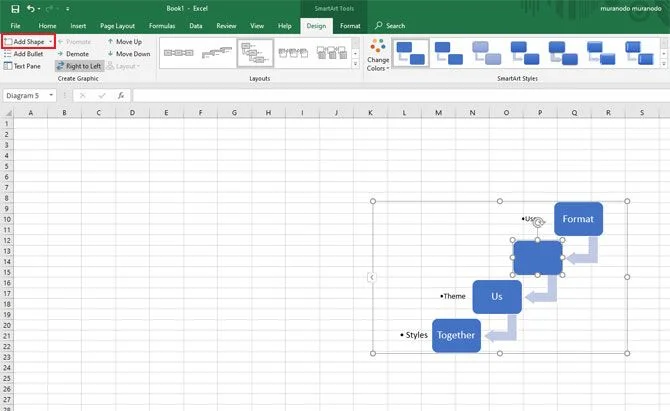This screenshot has height=411, width=670.
Task: Open text pane via left edge arrow
Action: [x=372, y=277]
